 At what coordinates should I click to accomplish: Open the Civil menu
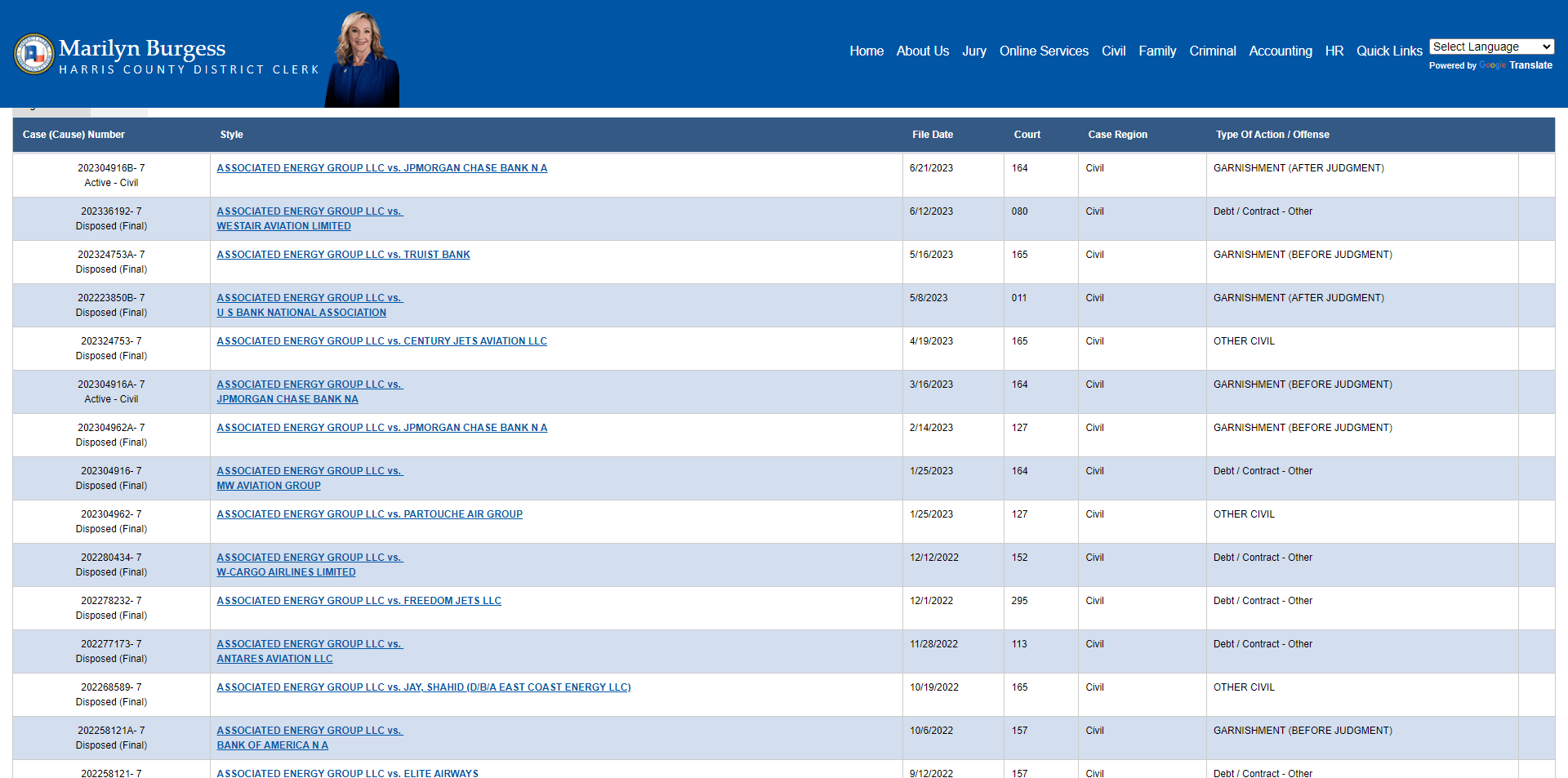tap(1113, 51)
